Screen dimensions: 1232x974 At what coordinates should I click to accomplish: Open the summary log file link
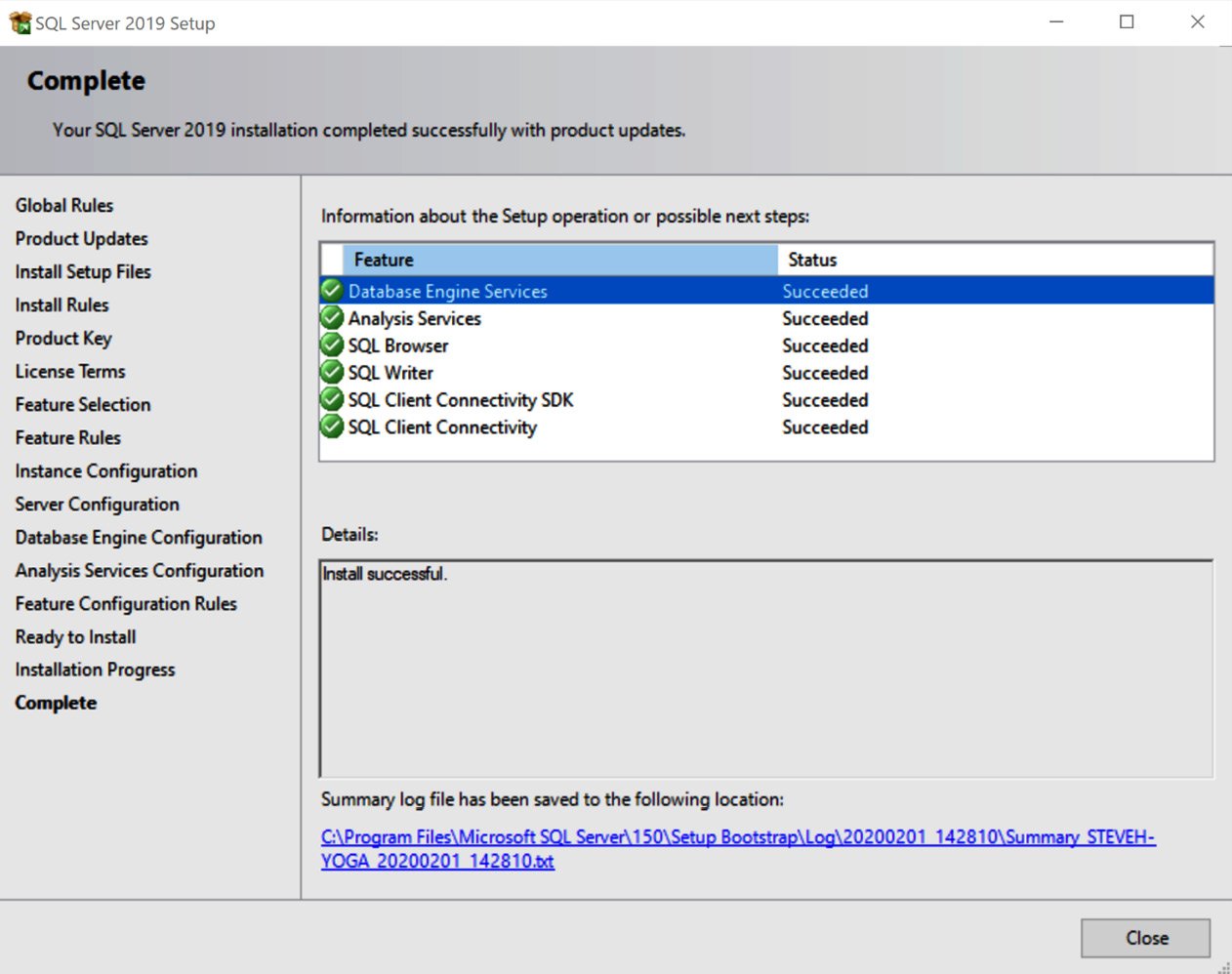coord(738,849)
